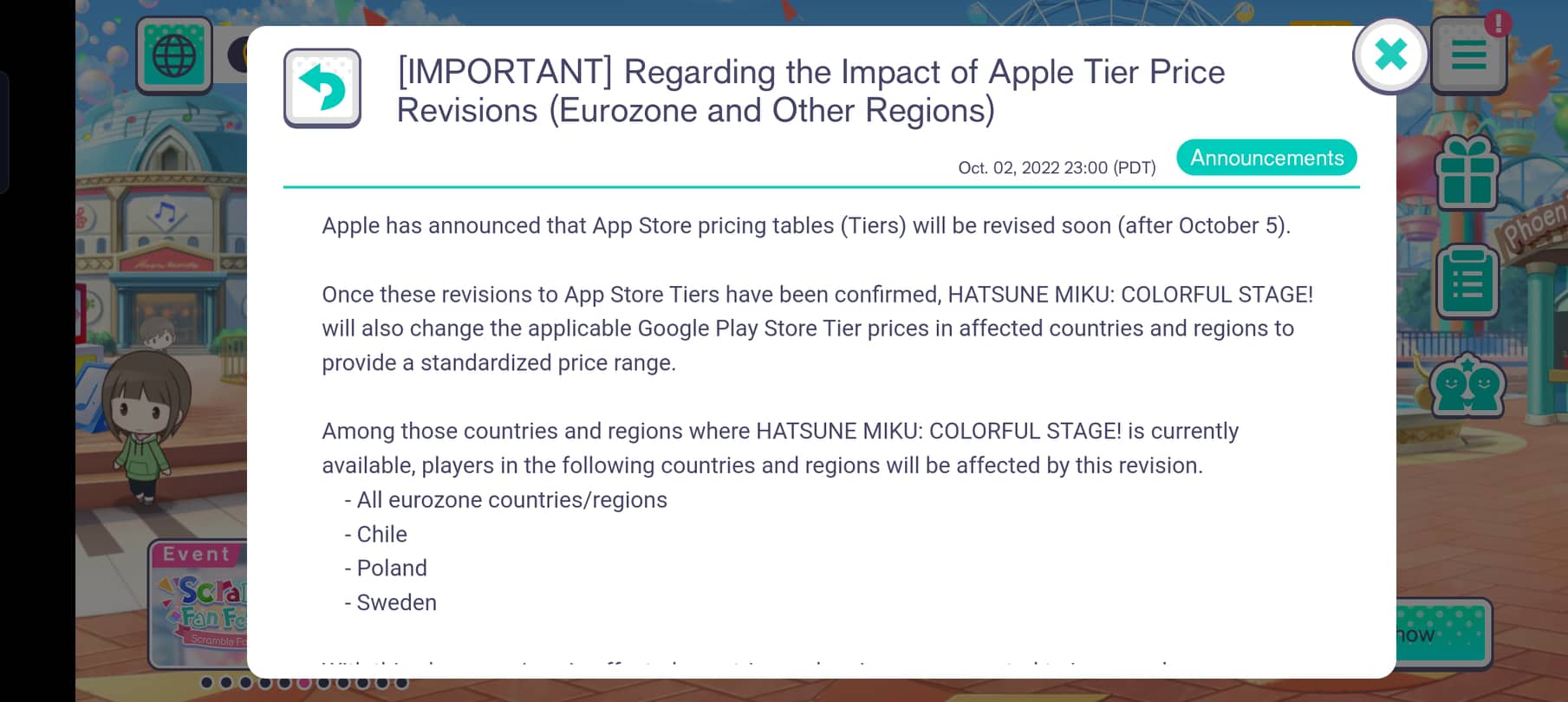This screenshot has height=702, width=1568.
Task: Click the paragraph starting 'Apple has announced'
Action: [806, 225]
